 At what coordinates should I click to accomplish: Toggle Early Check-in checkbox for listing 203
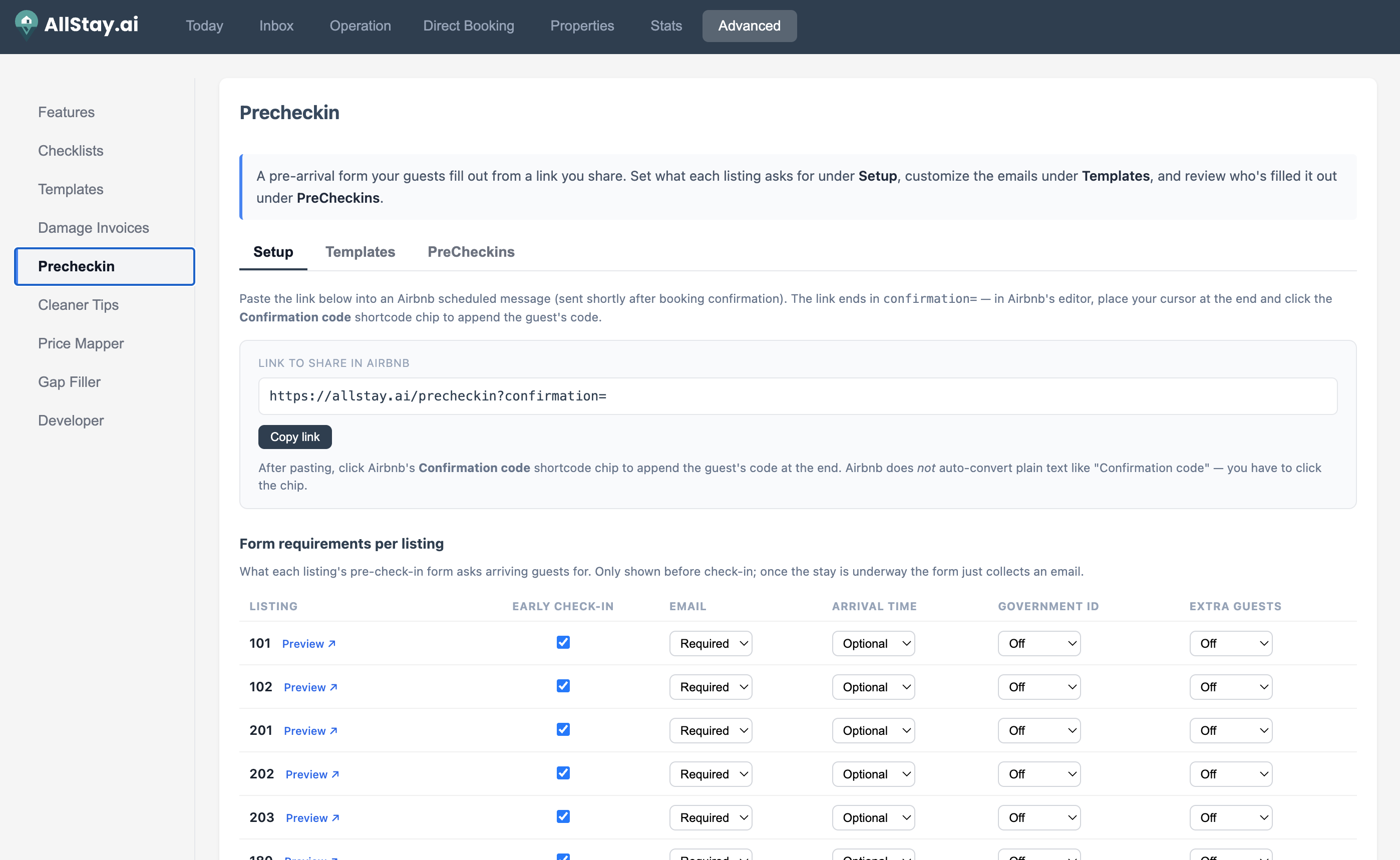[x=563, y=816]
